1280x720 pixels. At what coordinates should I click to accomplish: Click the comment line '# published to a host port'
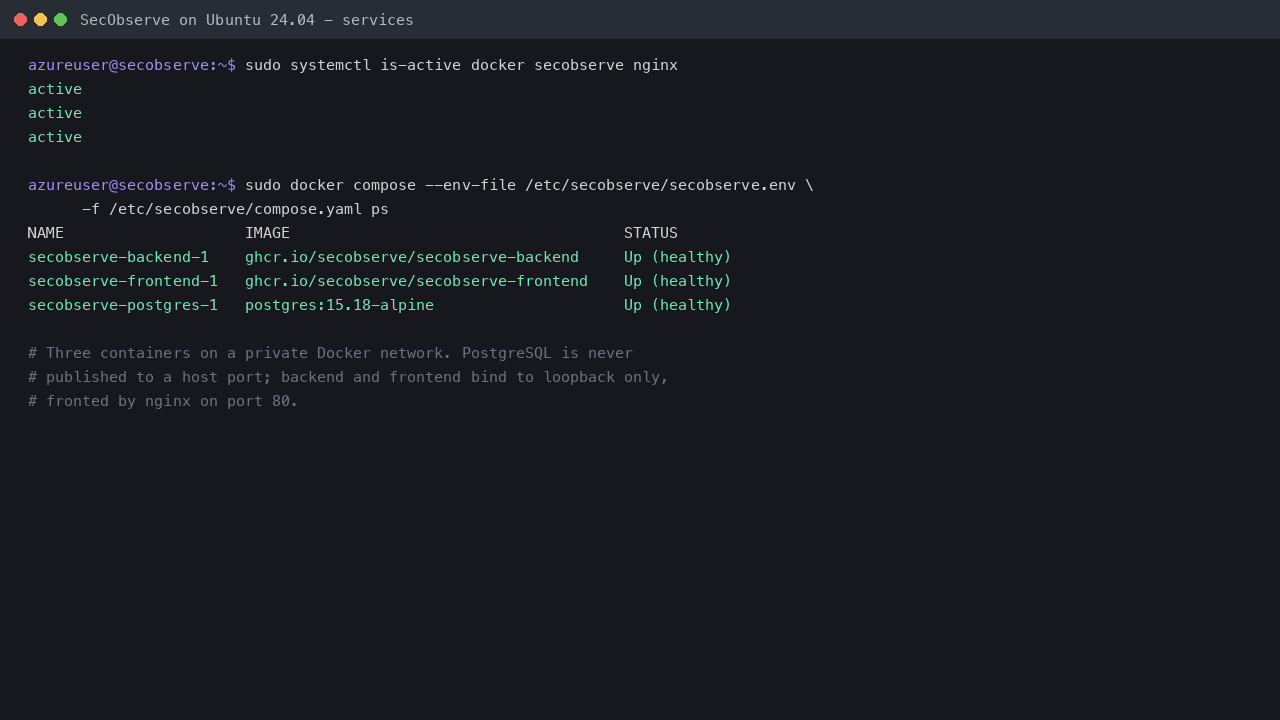[348, 377]
